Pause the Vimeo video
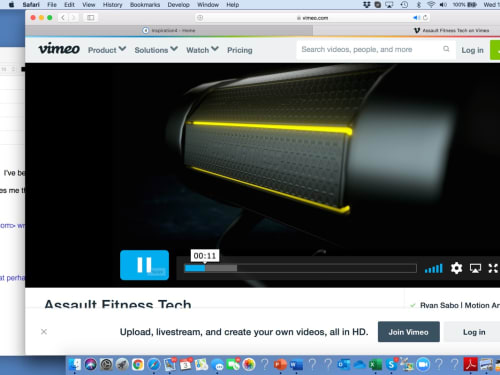 tap(144, 265)
